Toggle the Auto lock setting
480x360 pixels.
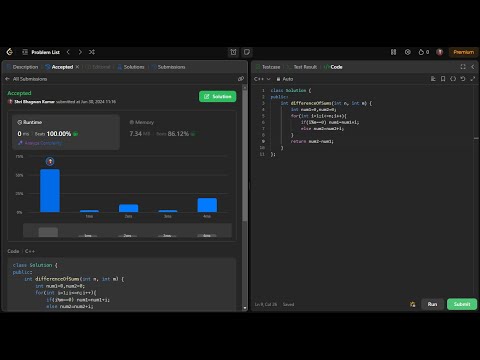click(x=285, y=79)
